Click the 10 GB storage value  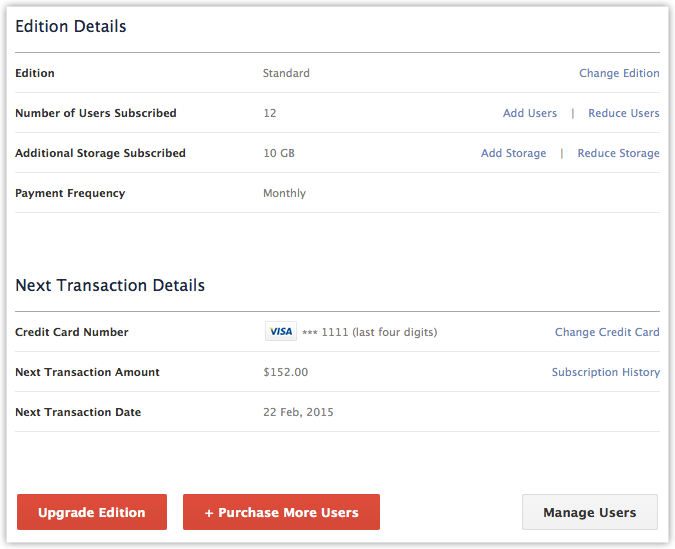click(279, 153)
